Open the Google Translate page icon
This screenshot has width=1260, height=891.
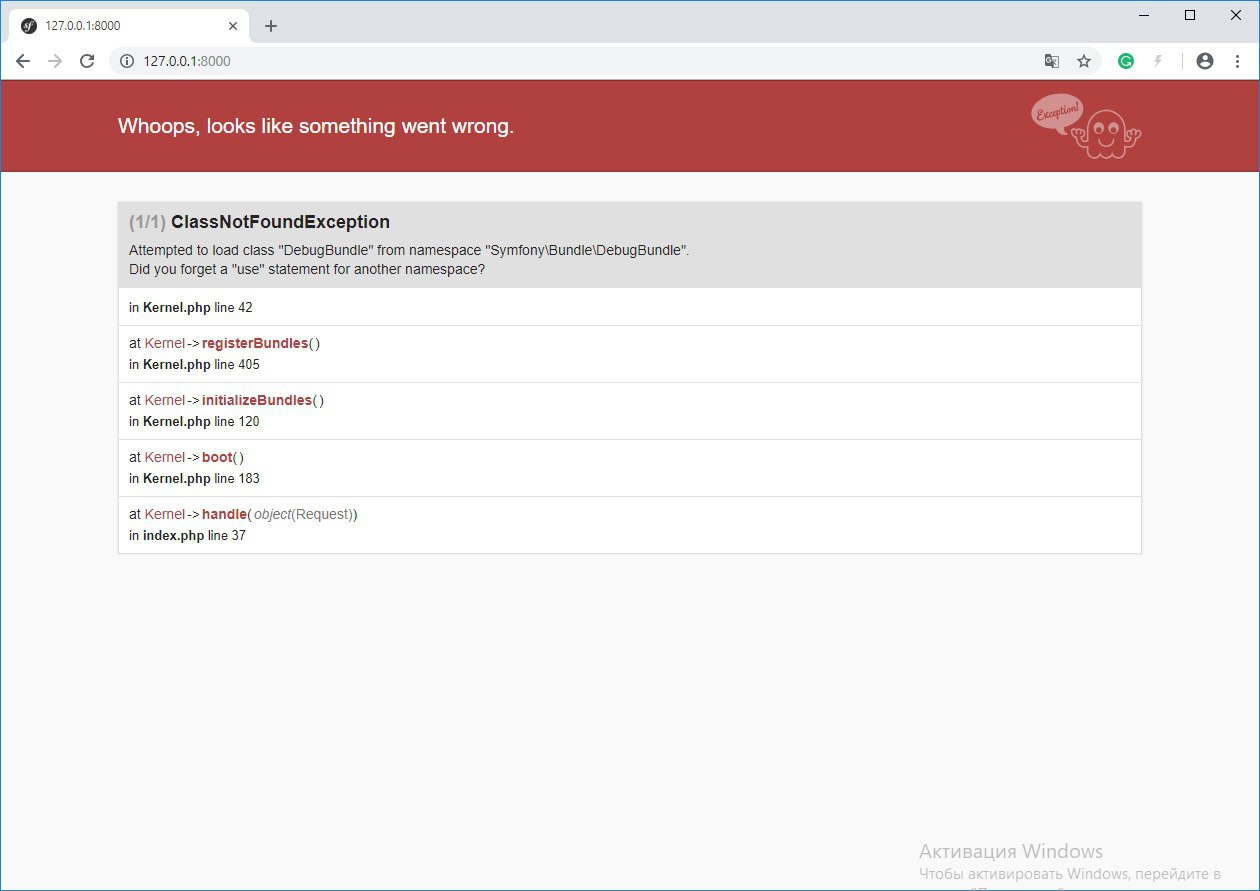pyautogui.click(x=1052, y=61)
